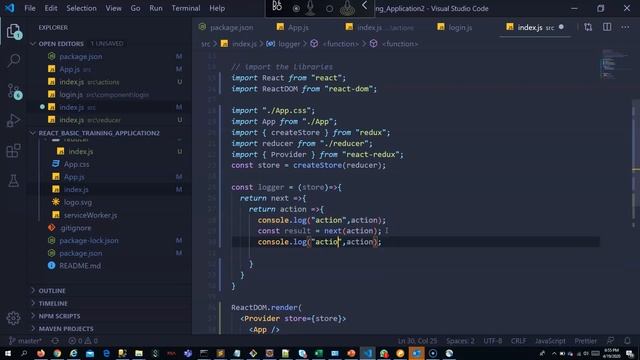Open index.js src\reducer in Open Editors
Viewport: 640px width, 360px height.
tap(90, 120)
